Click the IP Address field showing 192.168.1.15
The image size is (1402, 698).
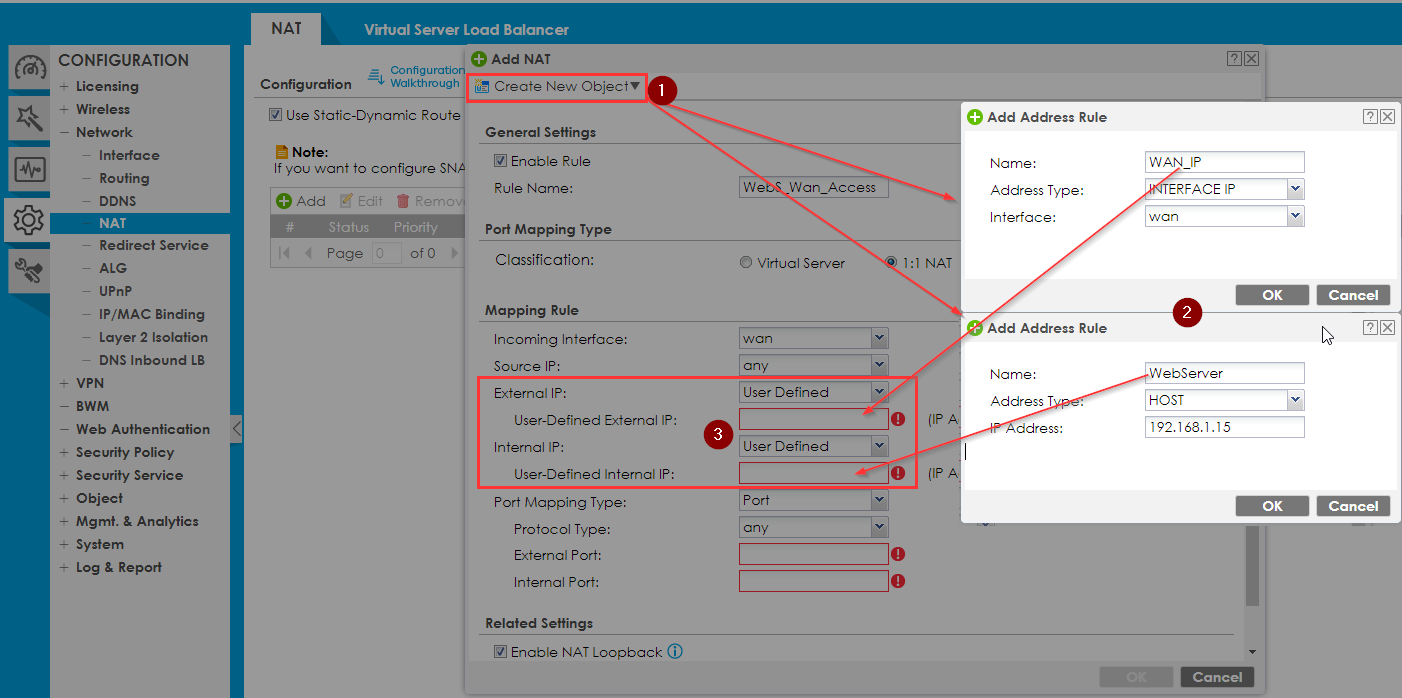(x=1224, y=428)
